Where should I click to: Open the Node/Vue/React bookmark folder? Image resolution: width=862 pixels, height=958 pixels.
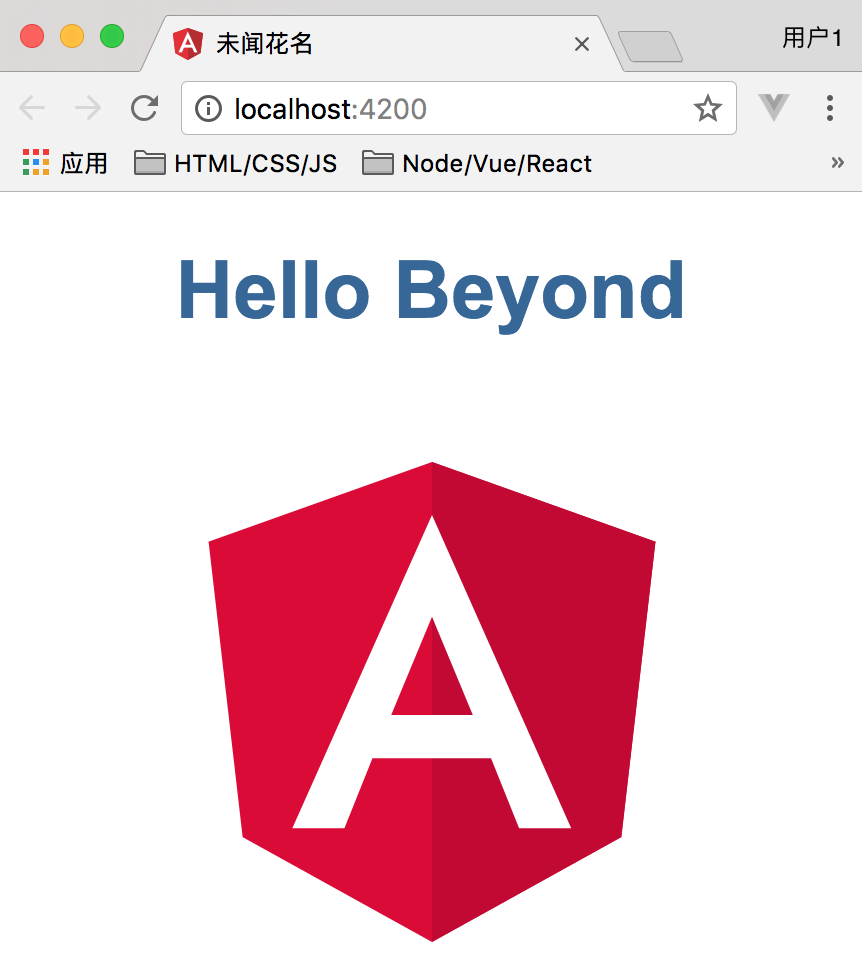(x=477, y=163)
